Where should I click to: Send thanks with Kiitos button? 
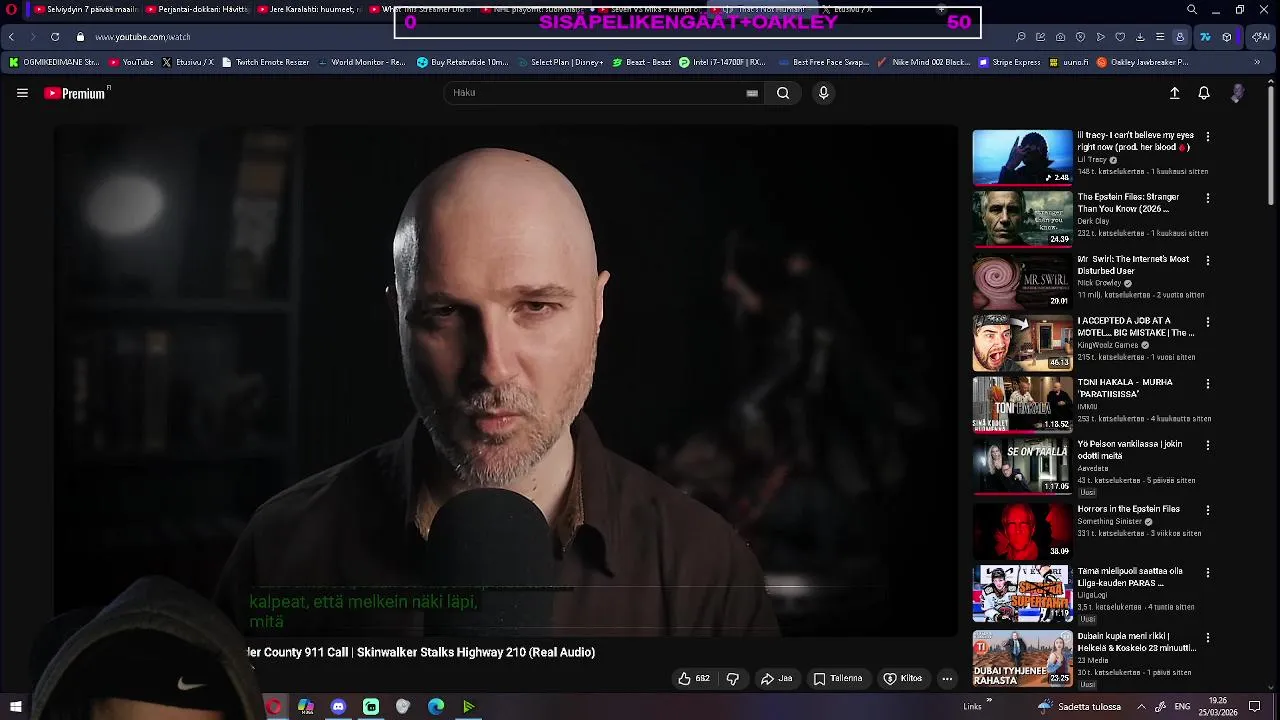click(x=902, y=678)
